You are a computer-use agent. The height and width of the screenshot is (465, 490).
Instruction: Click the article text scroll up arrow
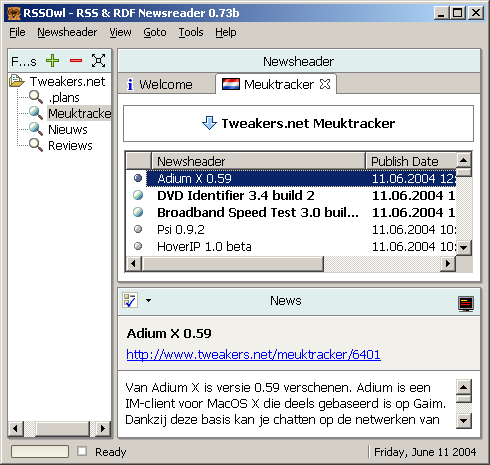(x=464, y=387)
